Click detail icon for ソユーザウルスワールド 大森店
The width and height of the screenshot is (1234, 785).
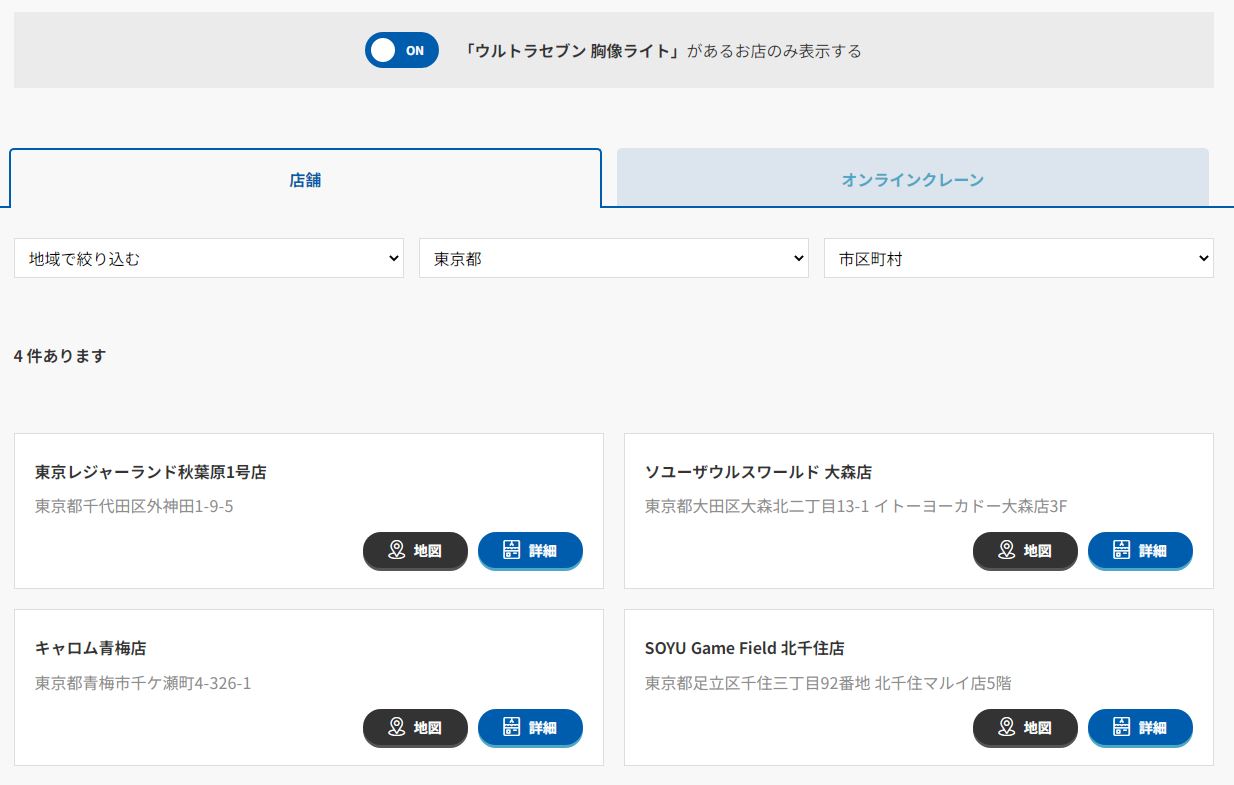pyautogui.click(x=1121, y=550)
